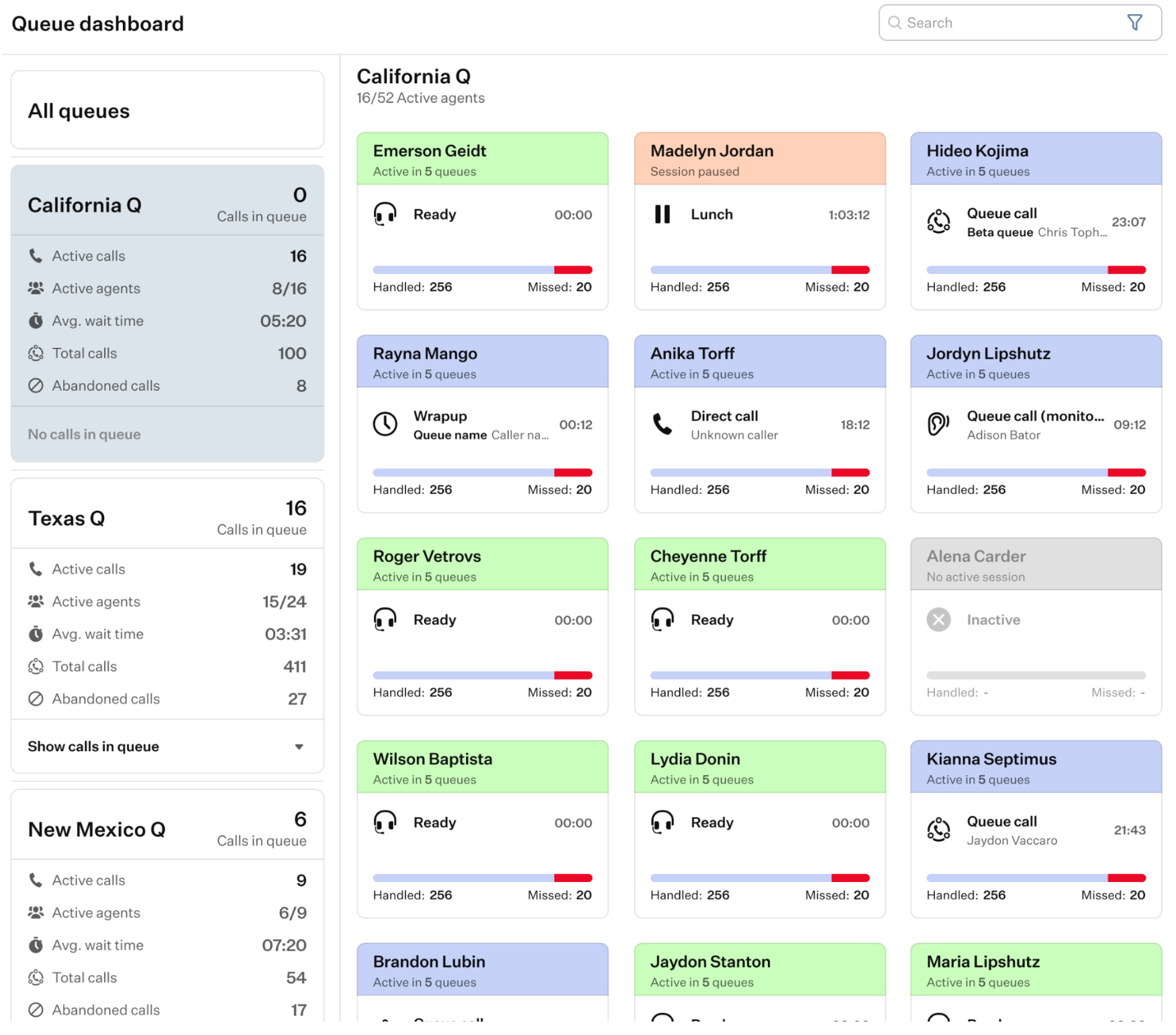Click the queue call icon on Hideo Kojima's card

[x=938, y=221]
